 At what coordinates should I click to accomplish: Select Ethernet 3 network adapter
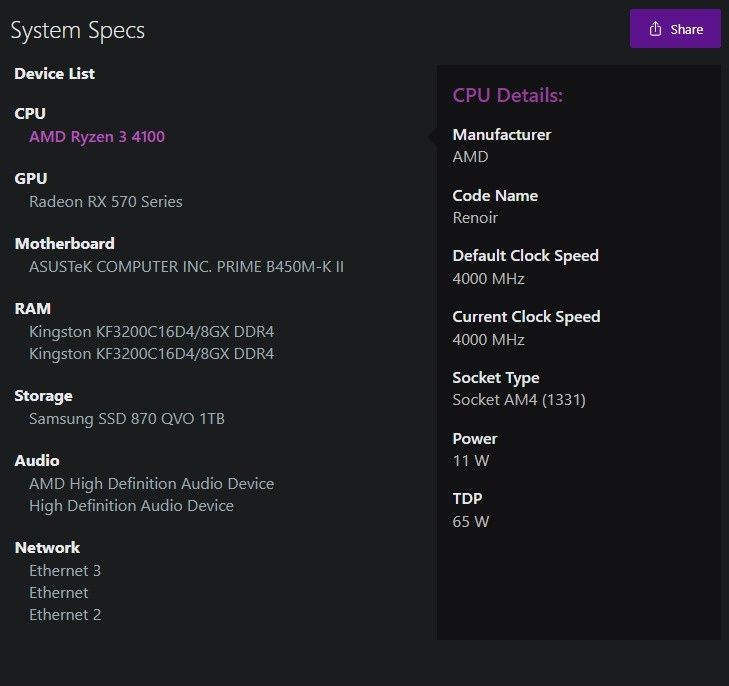[65, 571]
